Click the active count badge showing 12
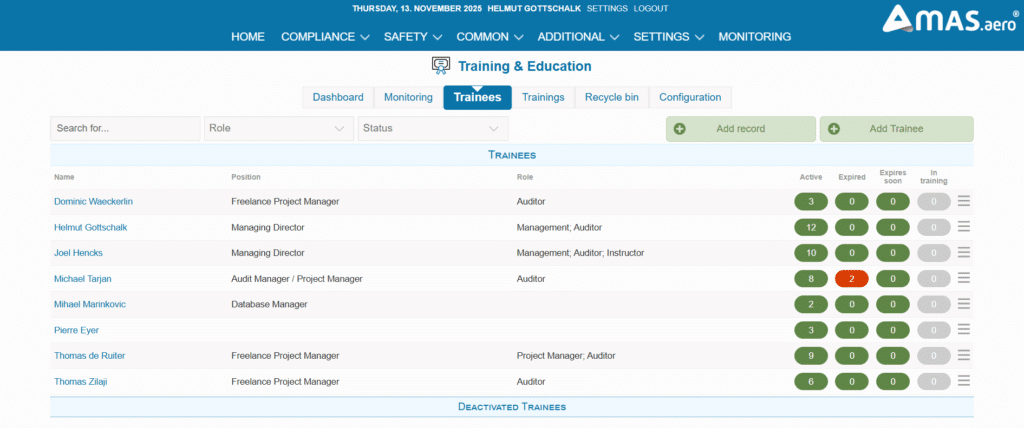Viewport: 1024px width, 428px height. tap(811, 227)
